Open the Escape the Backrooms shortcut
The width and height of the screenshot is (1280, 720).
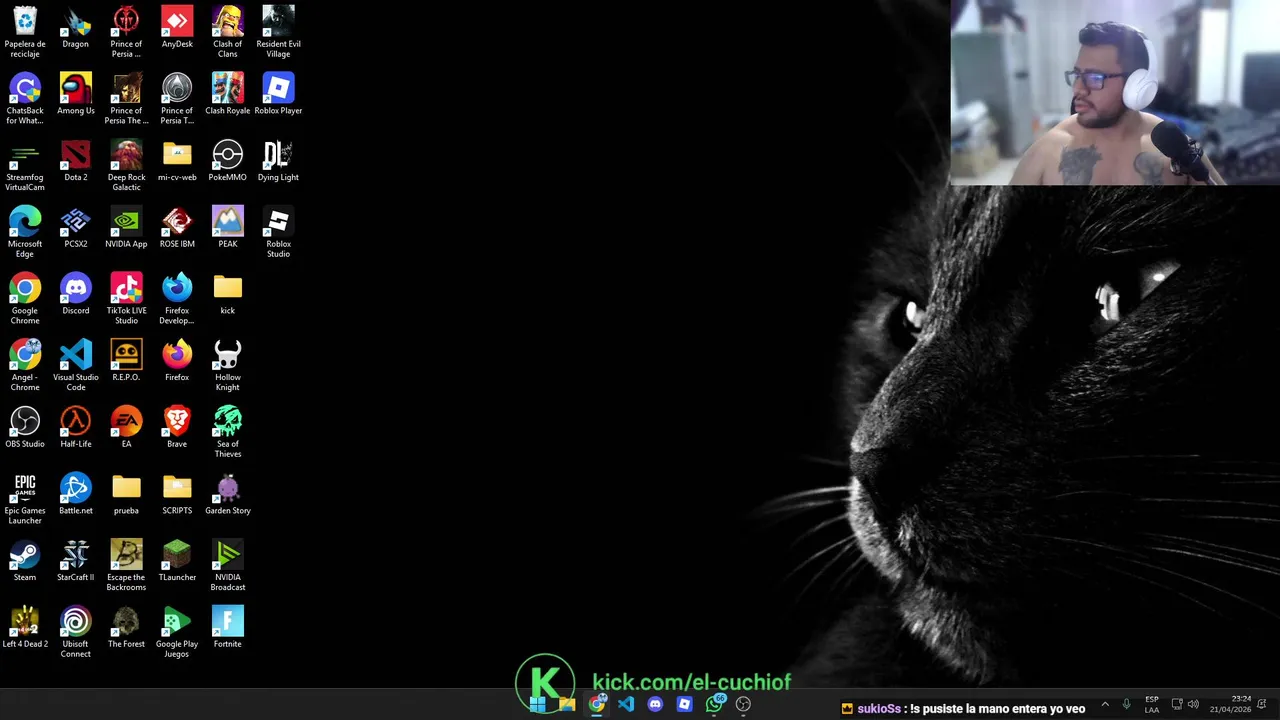pos(126,566)
